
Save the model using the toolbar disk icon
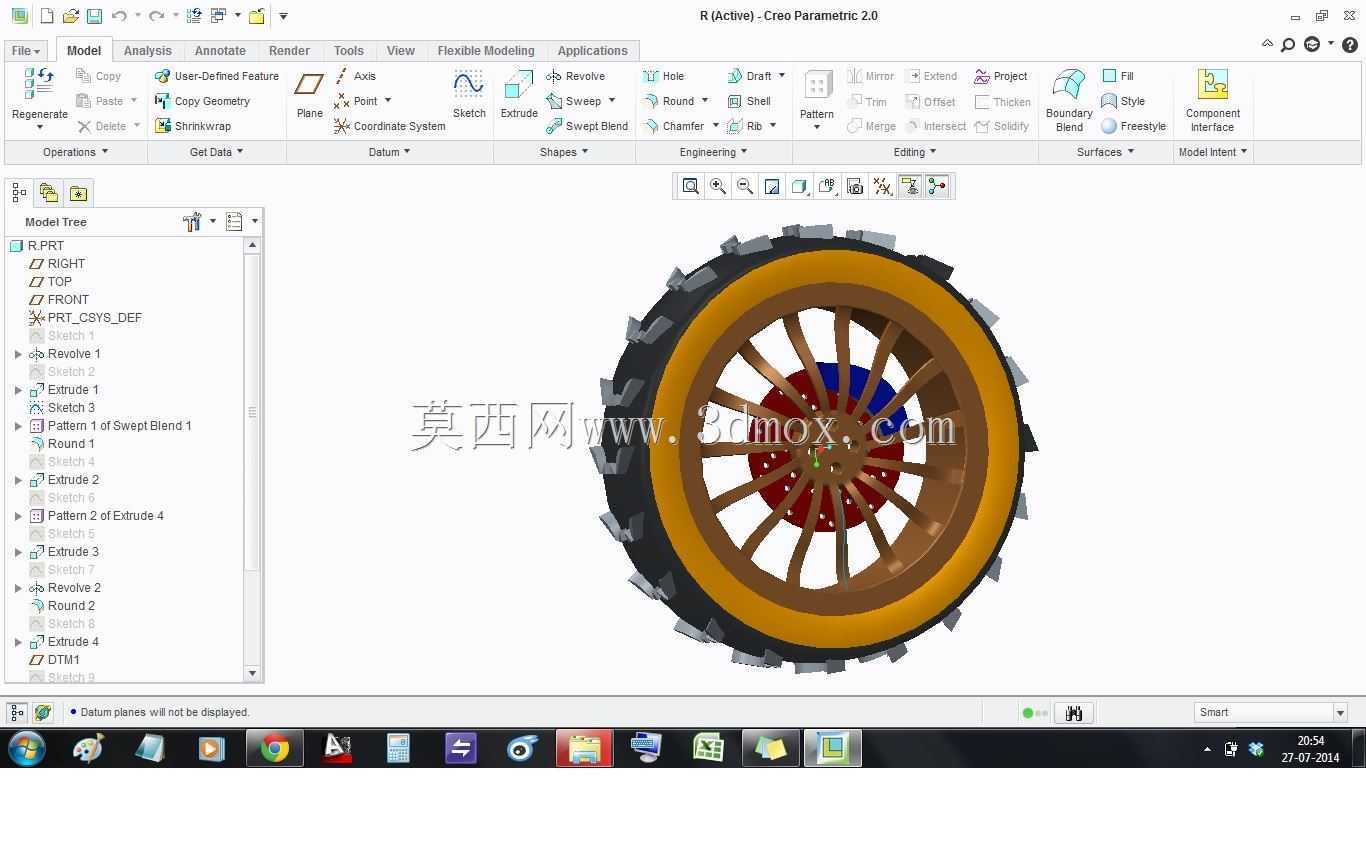(x=94, y=16)
